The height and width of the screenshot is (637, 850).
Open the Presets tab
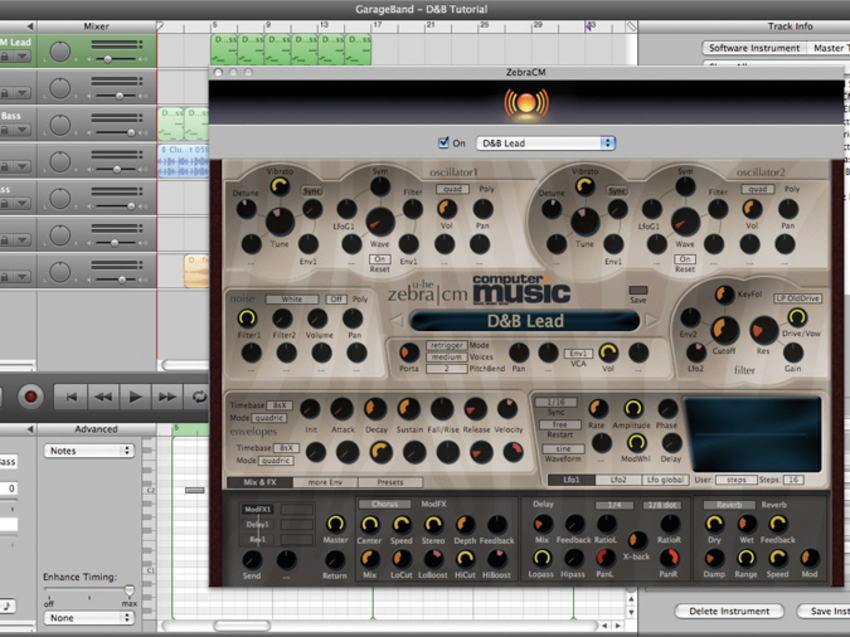point(390,482)
